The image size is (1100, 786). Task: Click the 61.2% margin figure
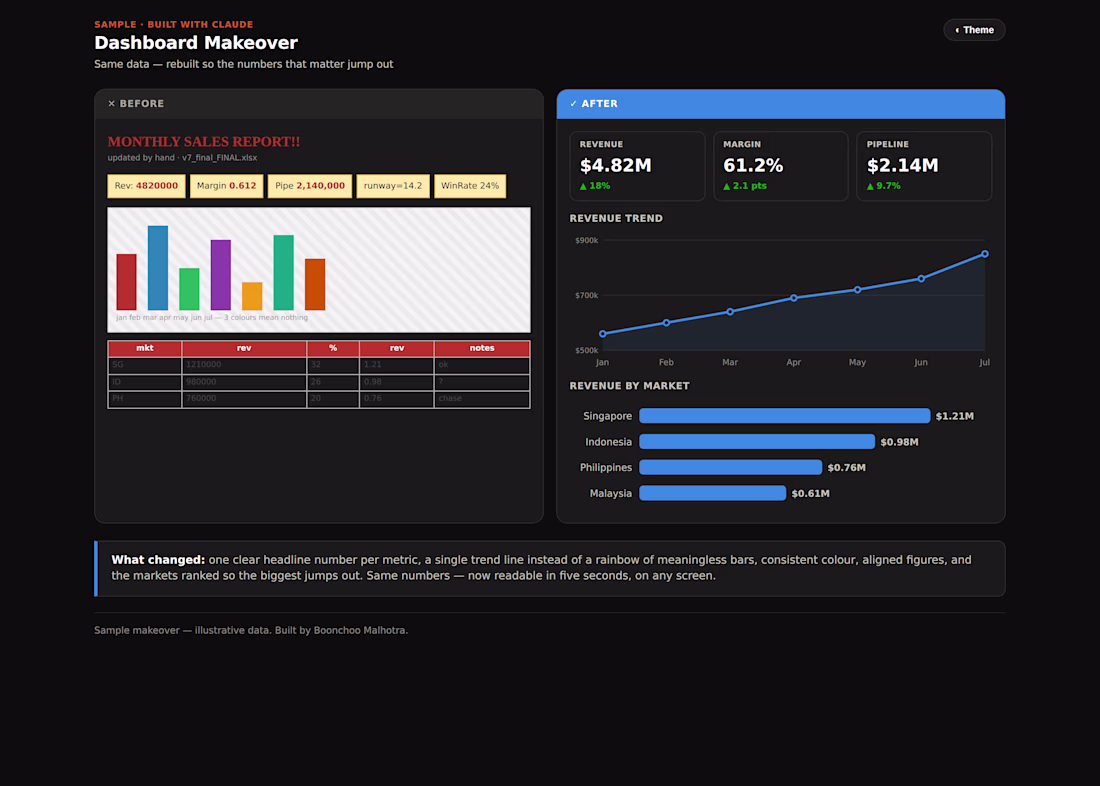coord(753,166)
